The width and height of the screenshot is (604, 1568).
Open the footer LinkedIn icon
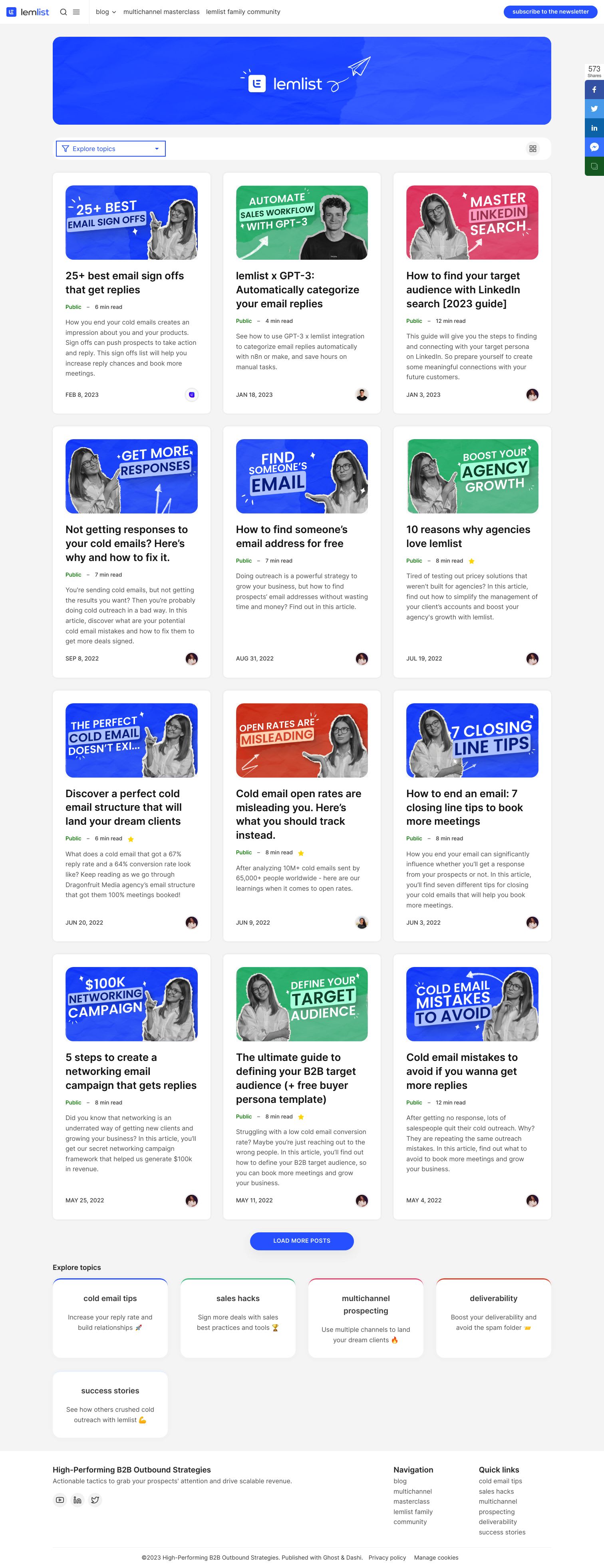(x=77, y=1499)
